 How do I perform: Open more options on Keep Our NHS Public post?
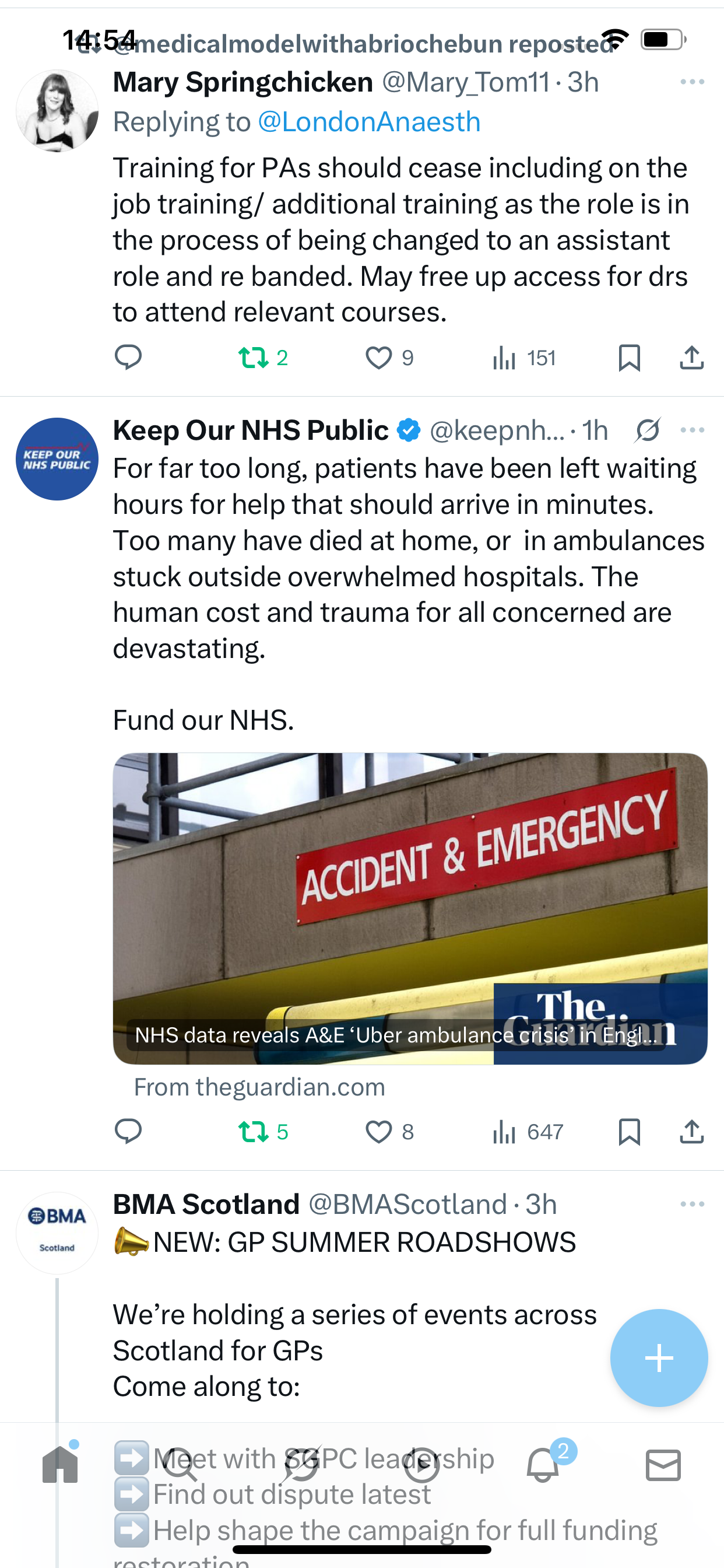pos(693,430)
